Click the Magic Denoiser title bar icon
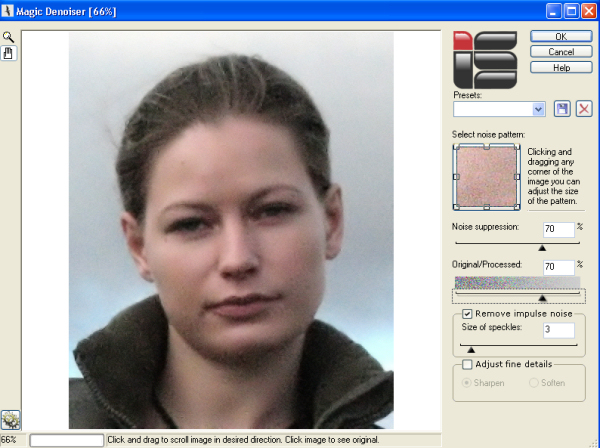This screenshot has height=448, width=600. click(x=7, y=11)
